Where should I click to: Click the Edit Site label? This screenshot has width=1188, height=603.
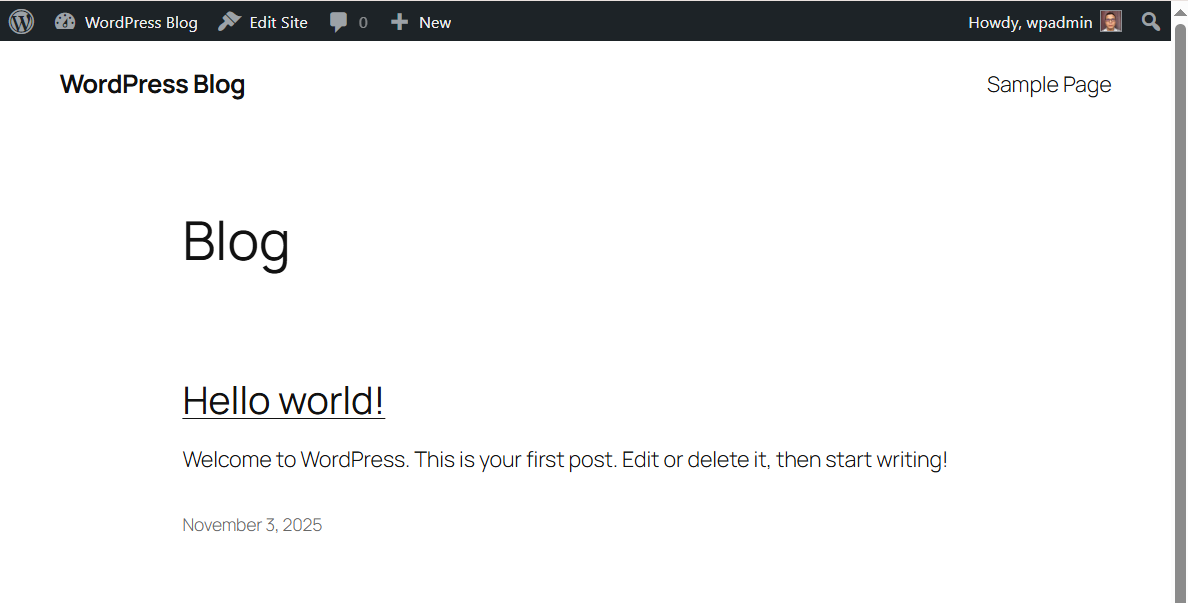pyautogui.click(x=278, y=22)
